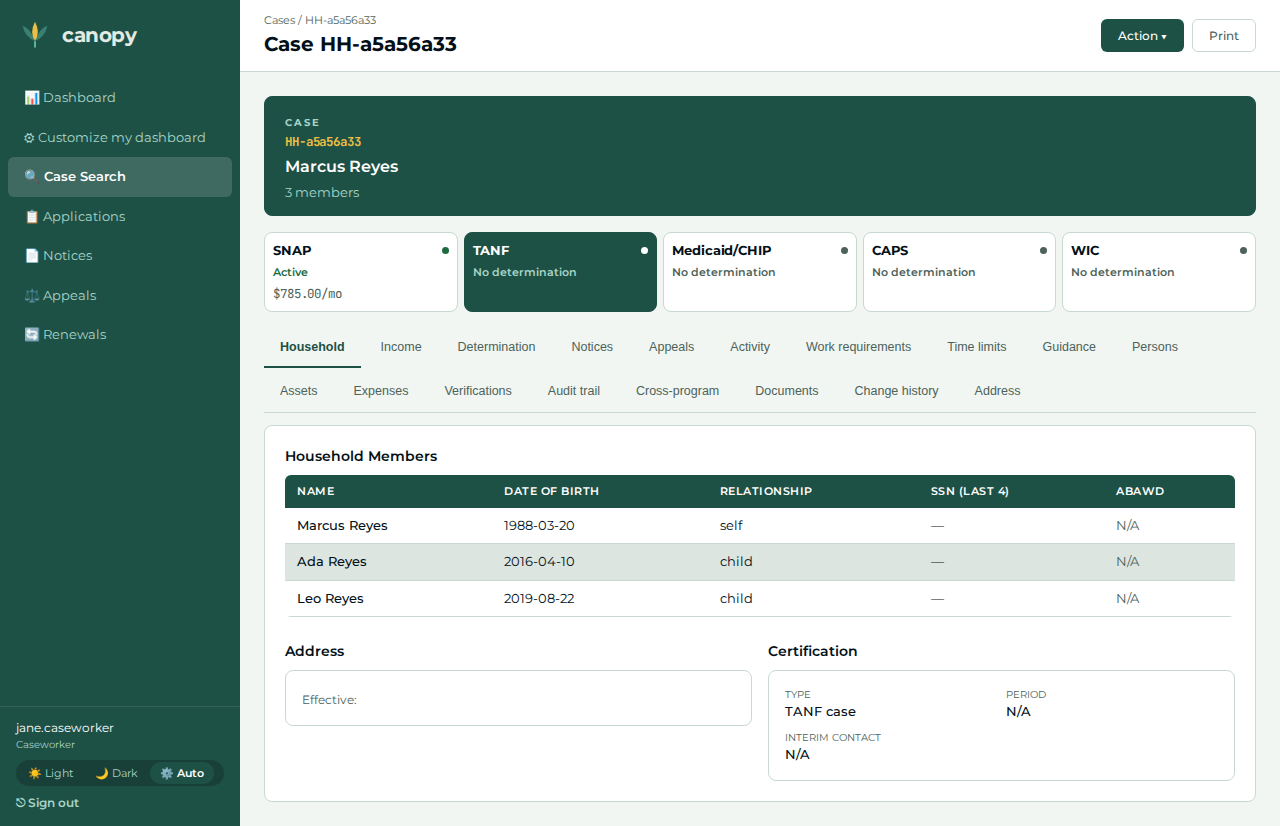Go to the Notices tab
The image size is (1280, 826).
click(x=592, y=347)
